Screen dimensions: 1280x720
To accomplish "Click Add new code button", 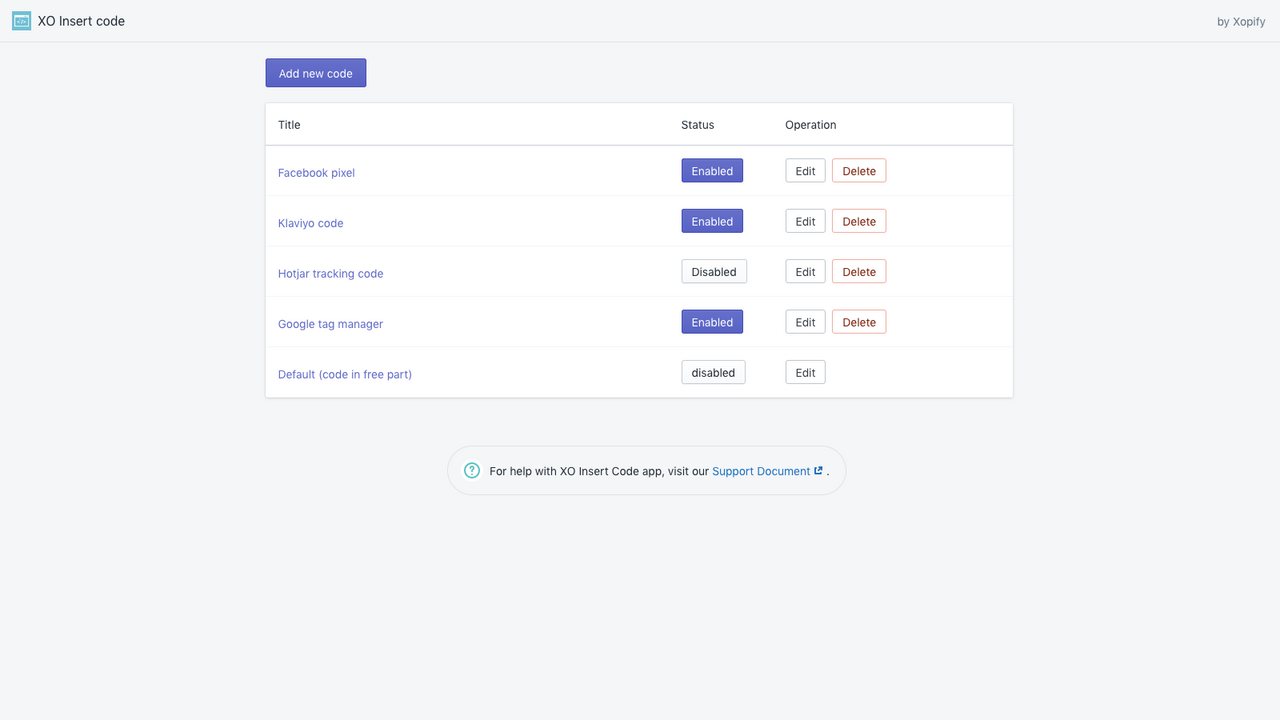I will (316, 73).
